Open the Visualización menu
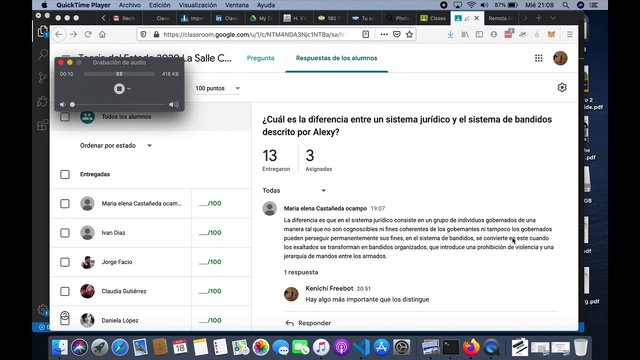 tap(198, 5)
